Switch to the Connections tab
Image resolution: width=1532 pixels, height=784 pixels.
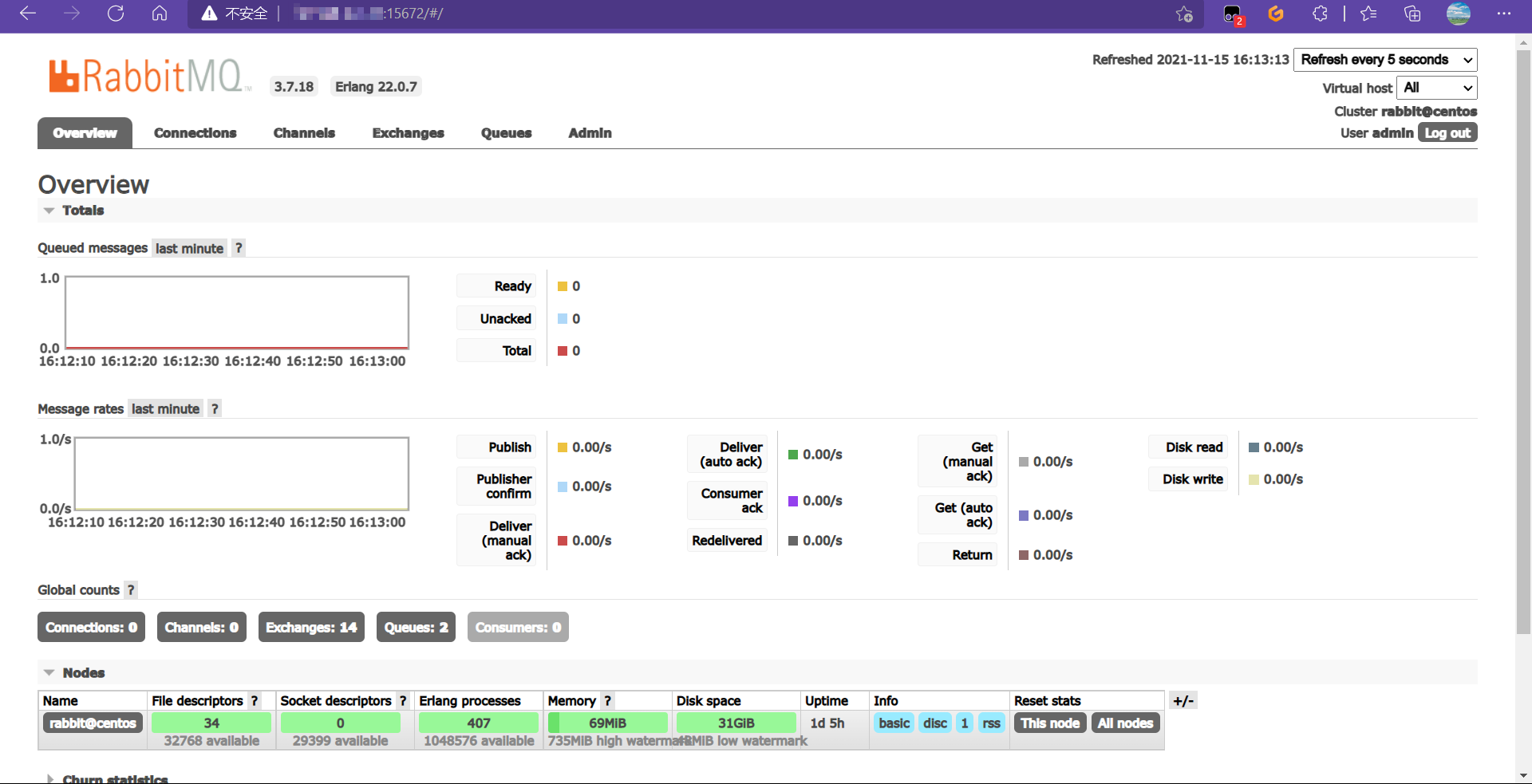195,133
